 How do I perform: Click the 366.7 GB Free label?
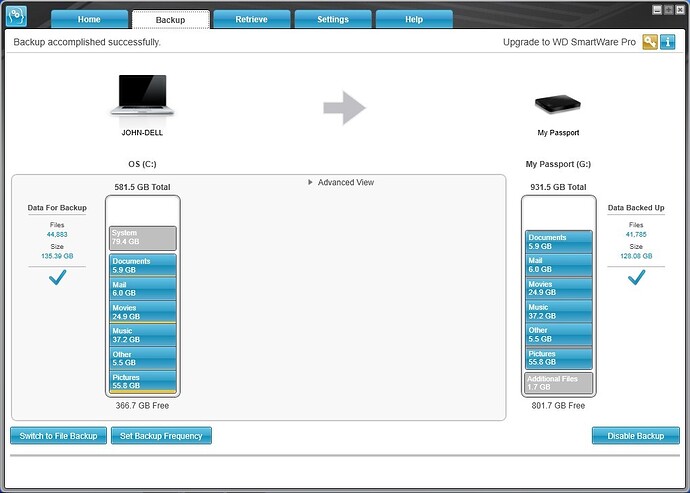142,405
